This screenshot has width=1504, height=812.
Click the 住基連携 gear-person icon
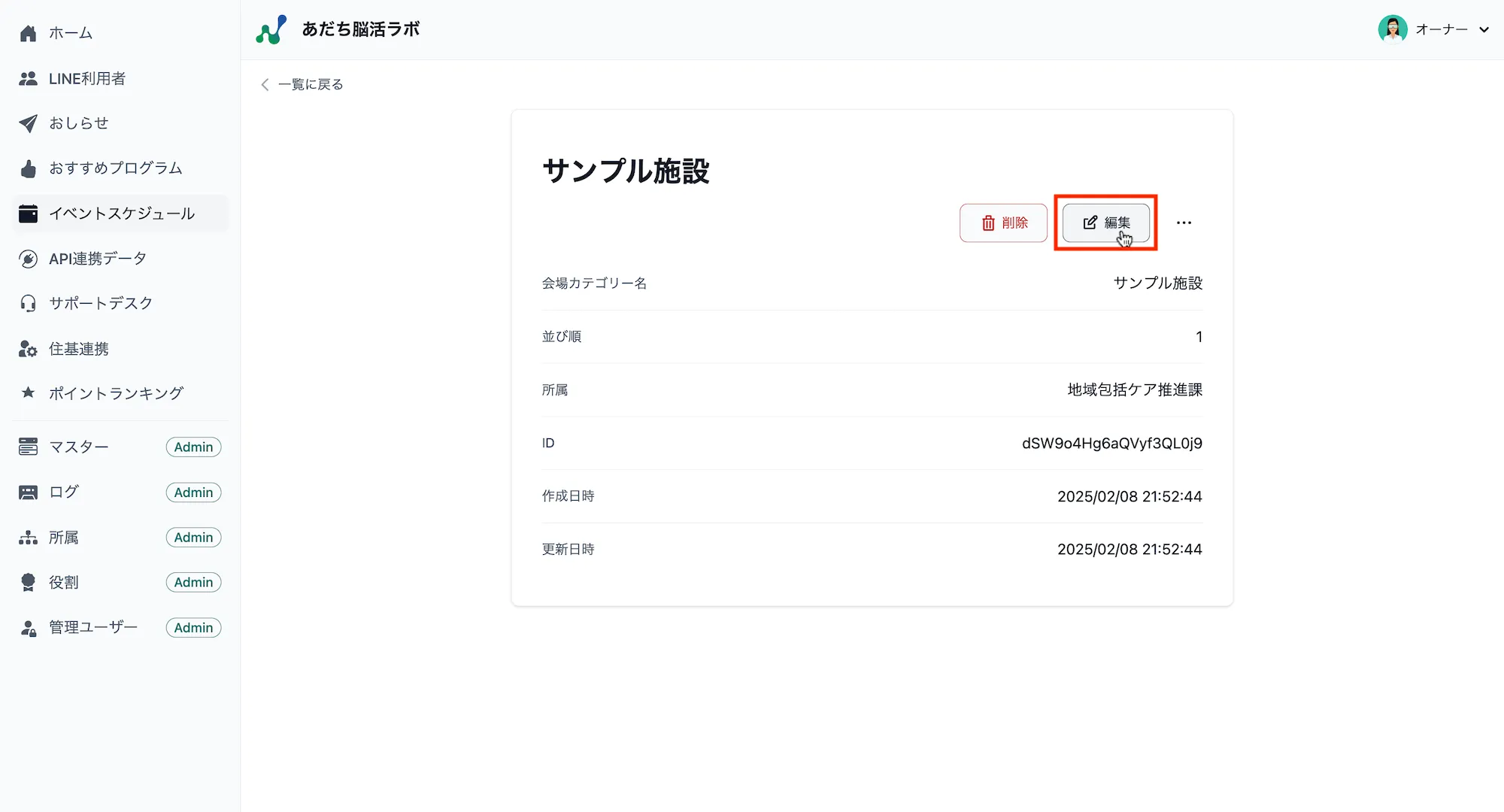[x=28, y=348]
